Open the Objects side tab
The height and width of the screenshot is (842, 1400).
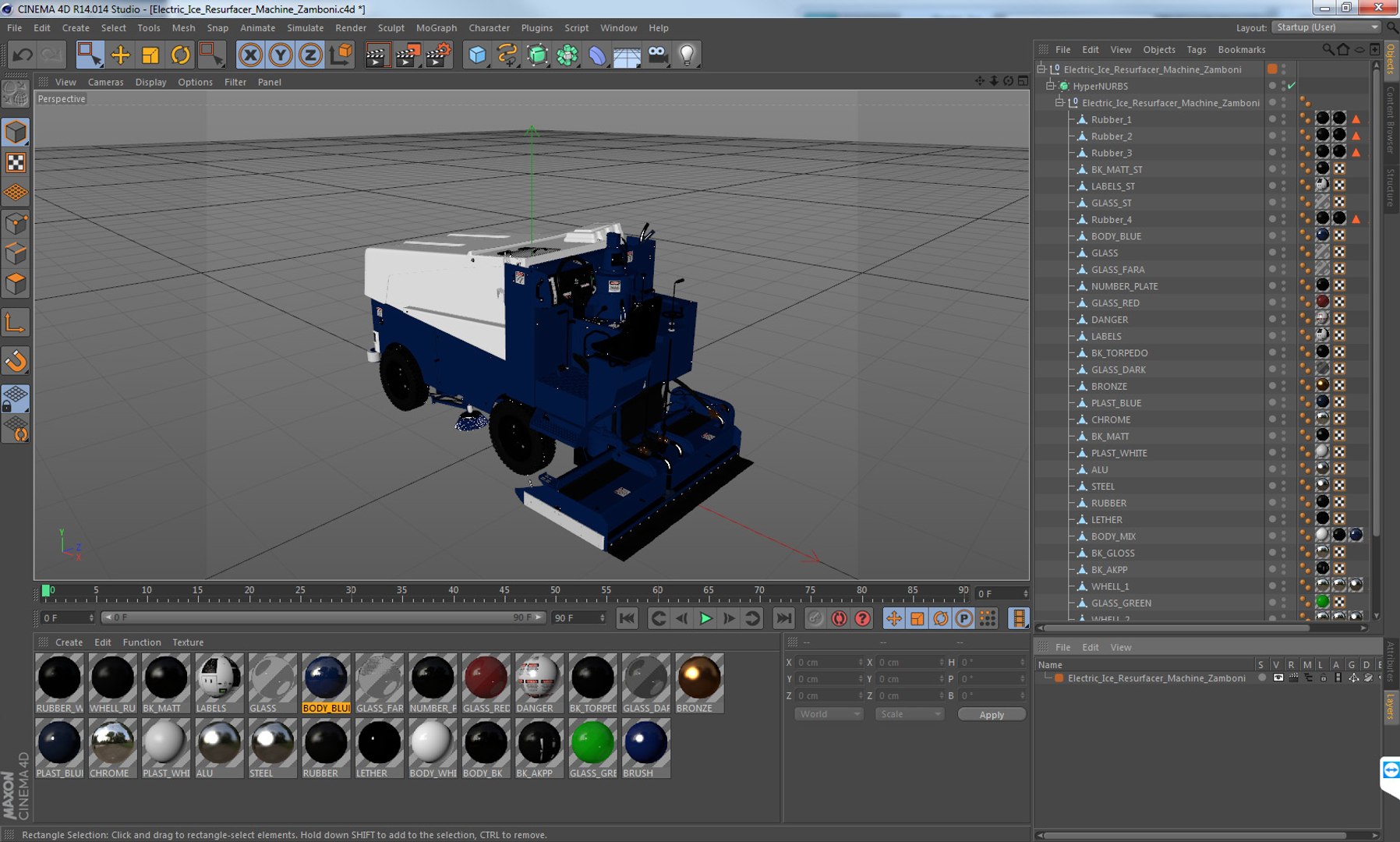[1391, 59]
